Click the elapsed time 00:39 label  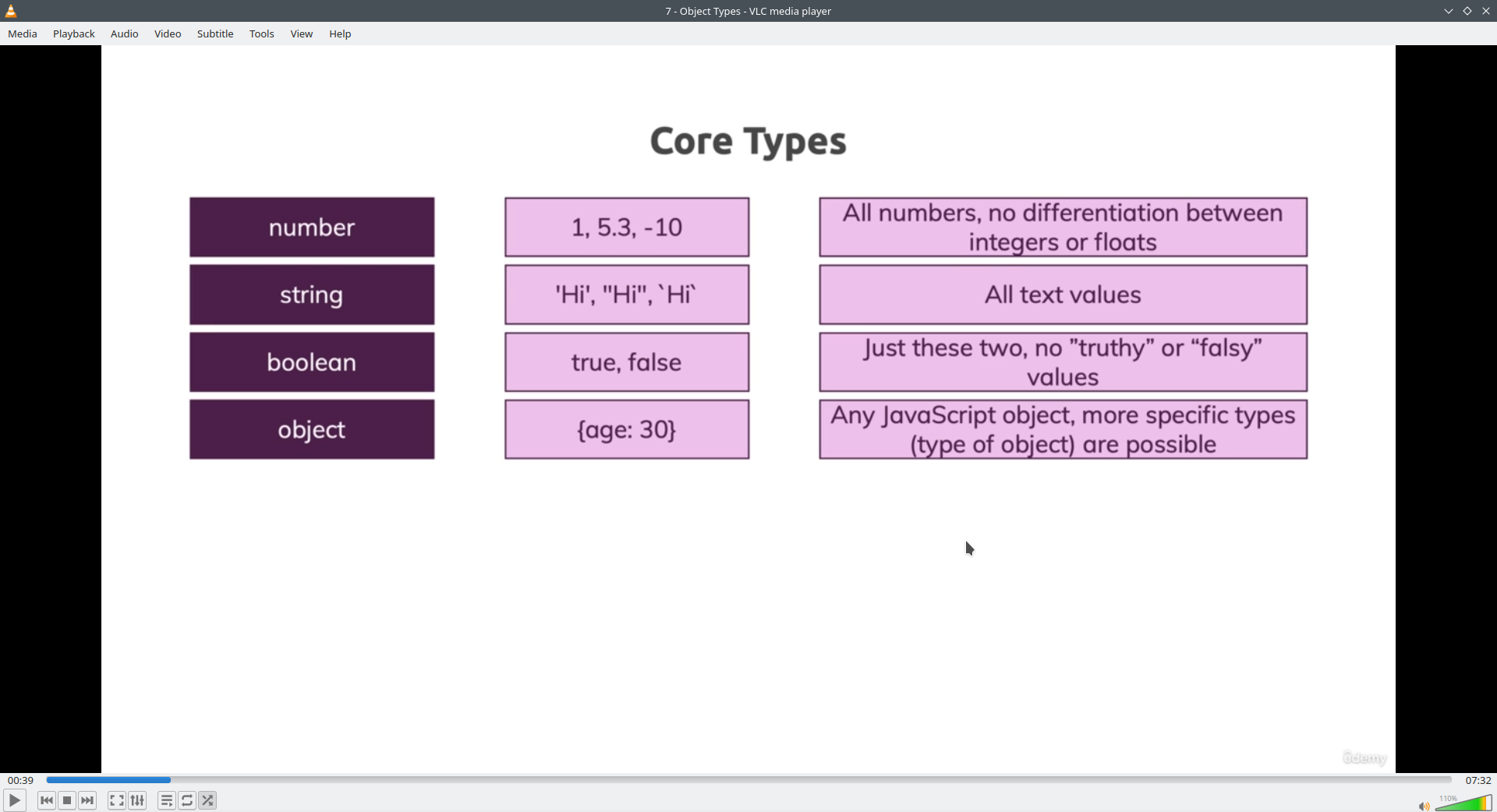click(21, 780)
